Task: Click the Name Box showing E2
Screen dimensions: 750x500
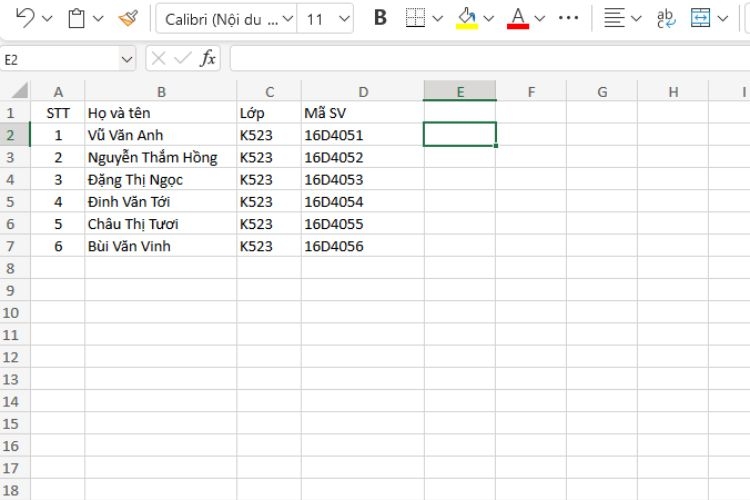Action: point(59,59)
